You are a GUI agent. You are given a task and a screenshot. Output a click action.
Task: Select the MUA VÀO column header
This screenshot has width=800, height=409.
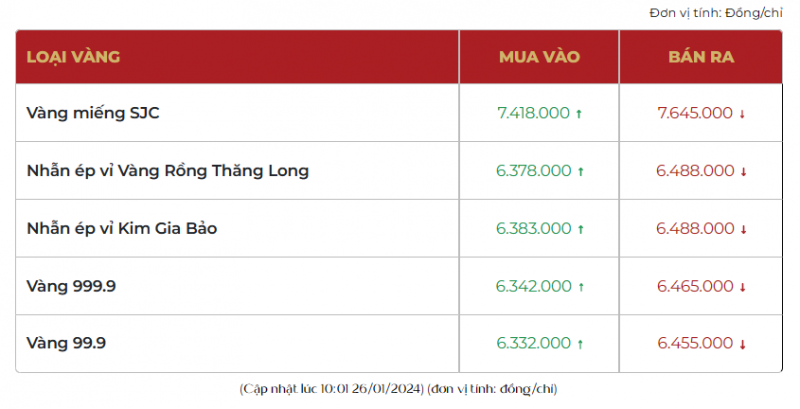539,57
